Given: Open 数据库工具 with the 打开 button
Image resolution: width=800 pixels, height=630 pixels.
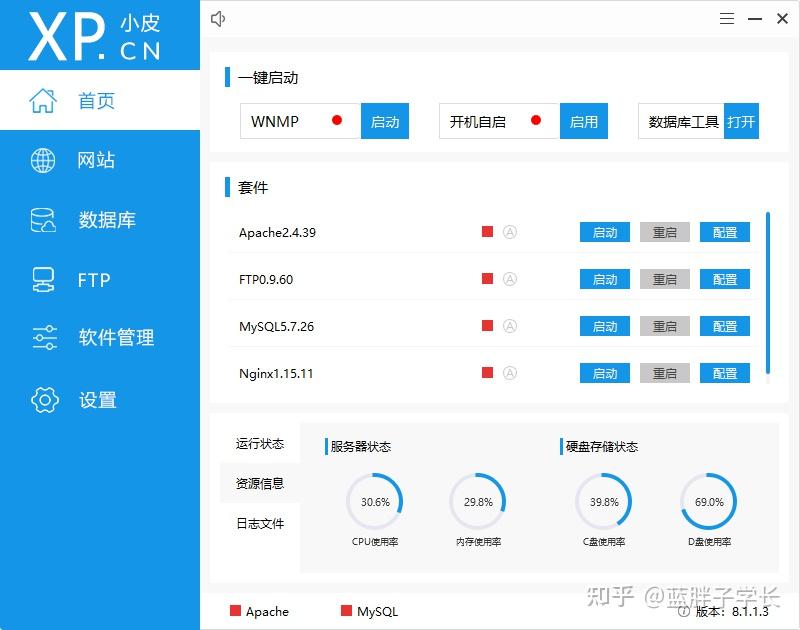Looking at the screenshot, I should click(741, 121).
